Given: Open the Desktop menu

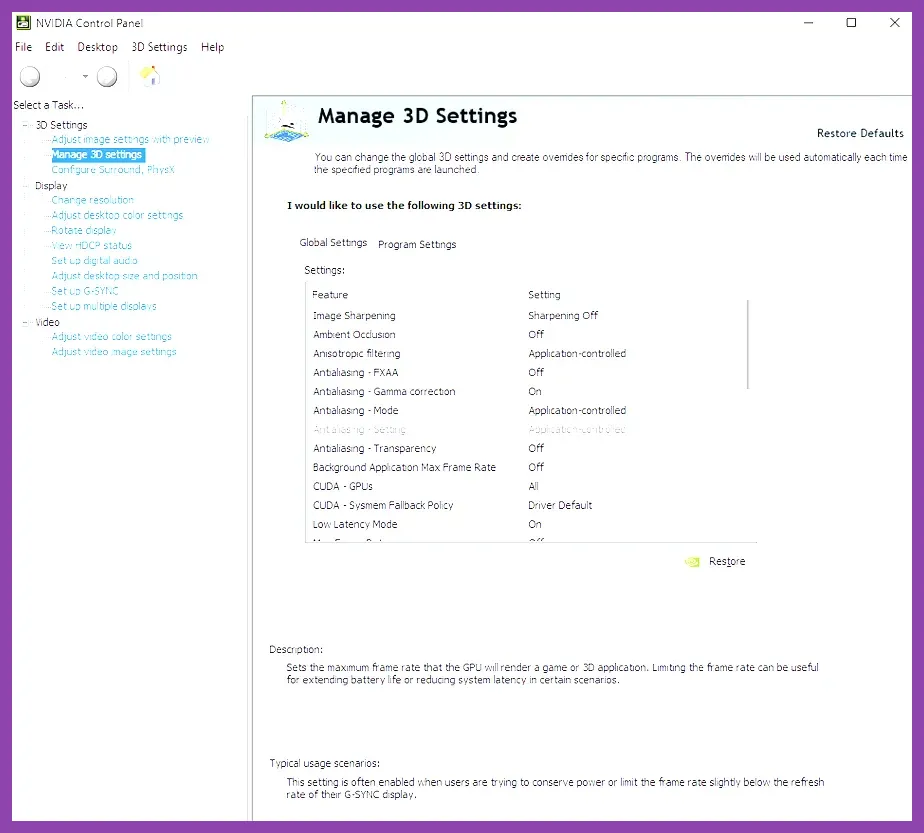Looking at the screenshot, I should click(x=97, y=47).
